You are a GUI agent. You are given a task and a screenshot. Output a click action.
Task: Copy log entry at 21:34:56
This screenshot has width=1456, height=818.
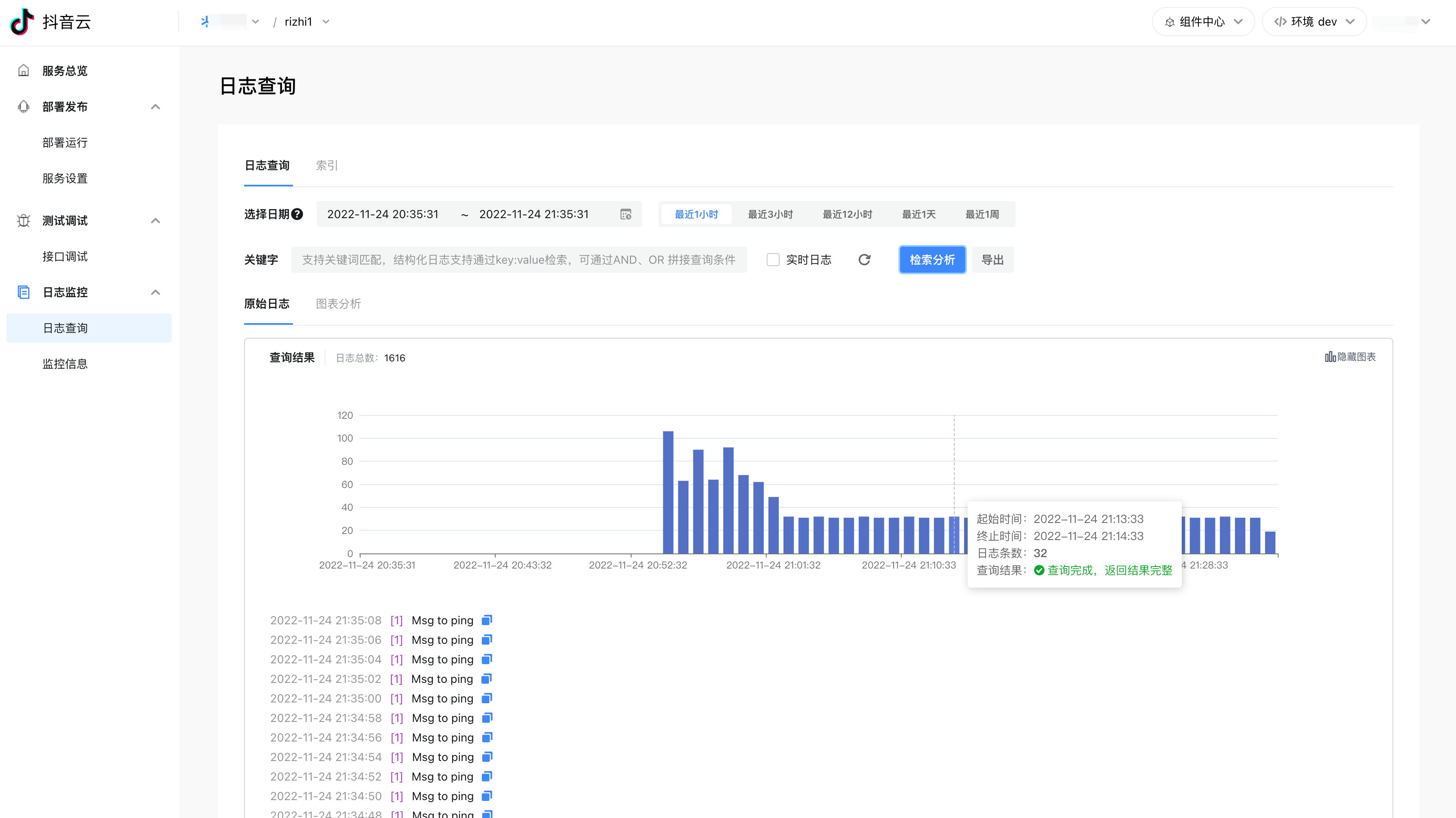487,737
